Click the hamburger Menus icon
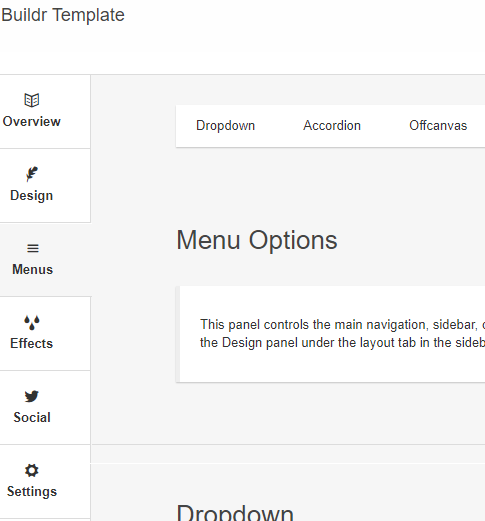The width and height of the screenshot is (485, 521). (33, 248)
